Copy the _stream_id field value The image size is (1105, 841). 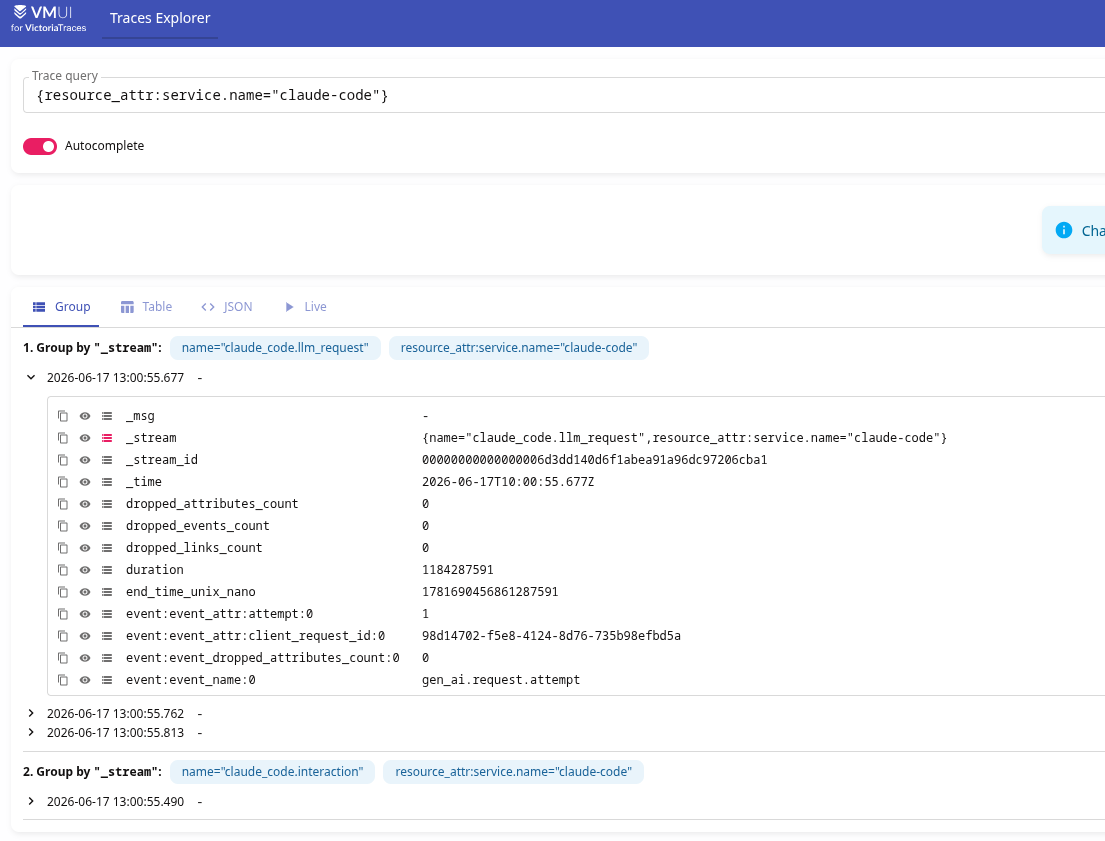pyautogui.click(x=63, y=460)
